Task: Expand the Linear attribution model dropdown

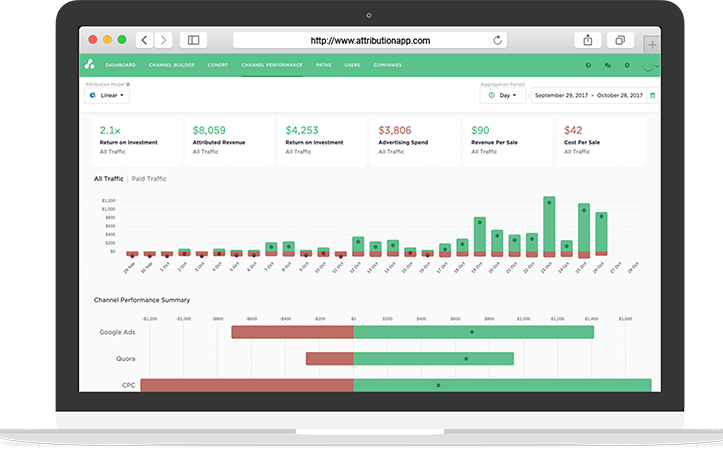Action: click(107, 95)
